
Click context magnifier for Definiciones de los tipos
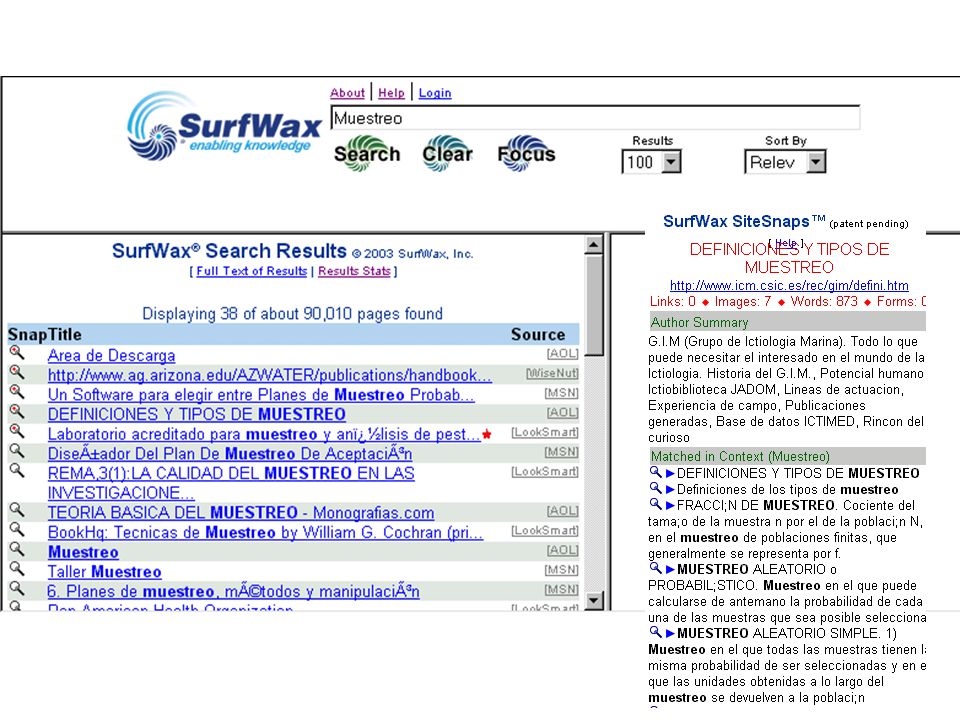(x=656, y=488)
